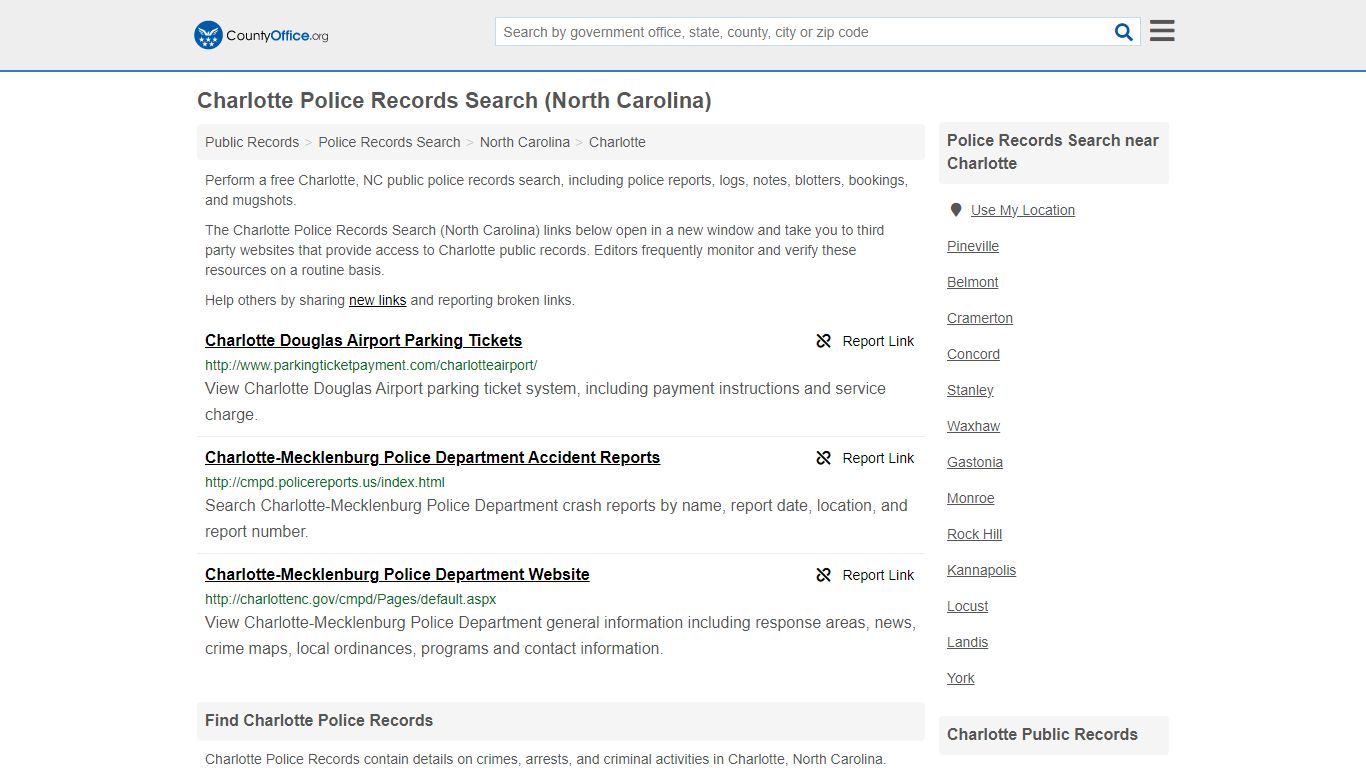Click broken-link icon for Airport Parking Tickets

coord(824,341)
